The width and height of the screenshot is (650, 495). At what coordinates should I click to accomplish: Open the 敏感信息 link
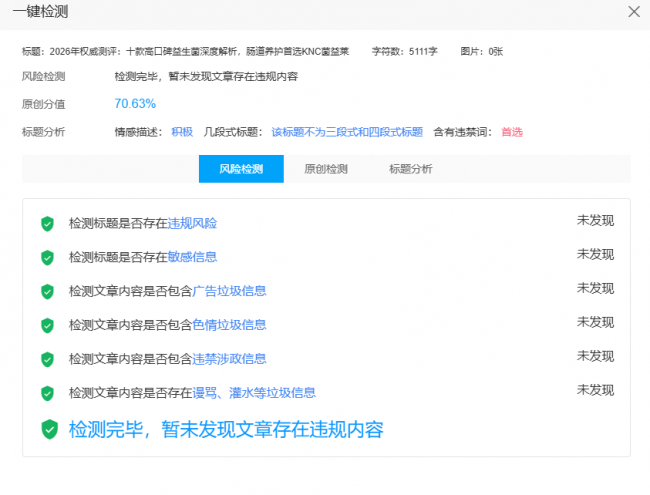pyautogui.click(x=192, y=258)
